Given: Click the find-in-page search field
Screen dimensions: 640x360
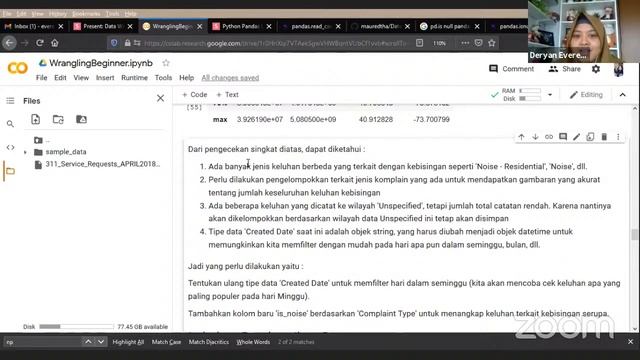Looking at the screenshot, I should [x=42, y=342].
